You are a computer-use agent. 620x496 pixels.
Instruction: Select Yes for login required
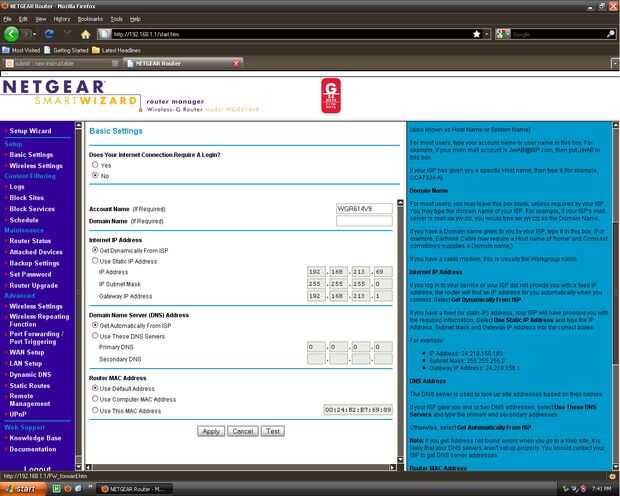(95, 165)
